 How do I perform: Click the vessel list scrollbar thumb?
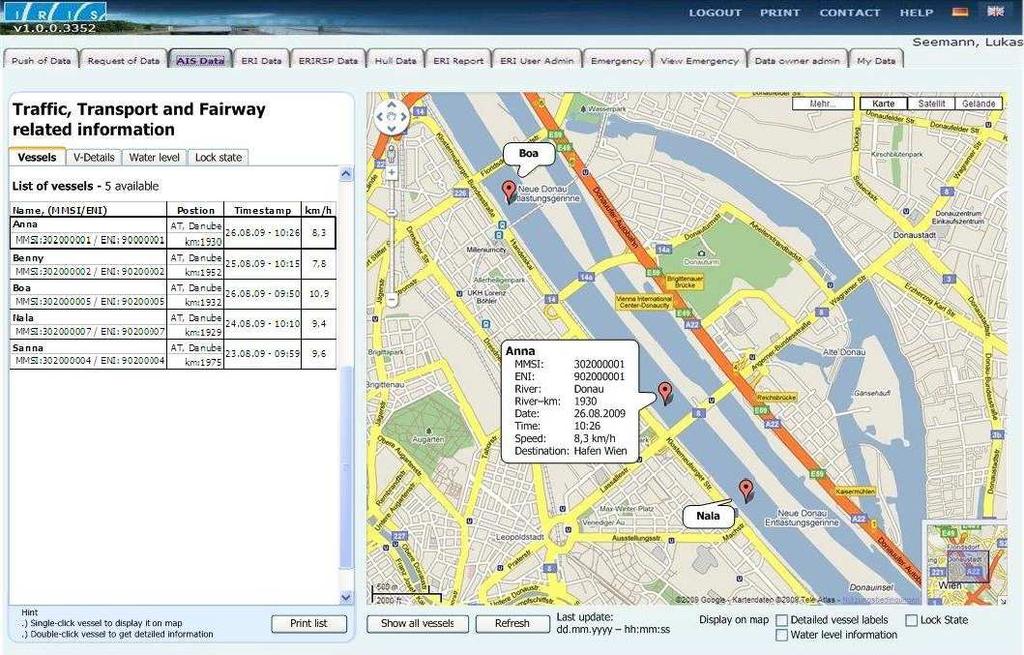[346, 467]
